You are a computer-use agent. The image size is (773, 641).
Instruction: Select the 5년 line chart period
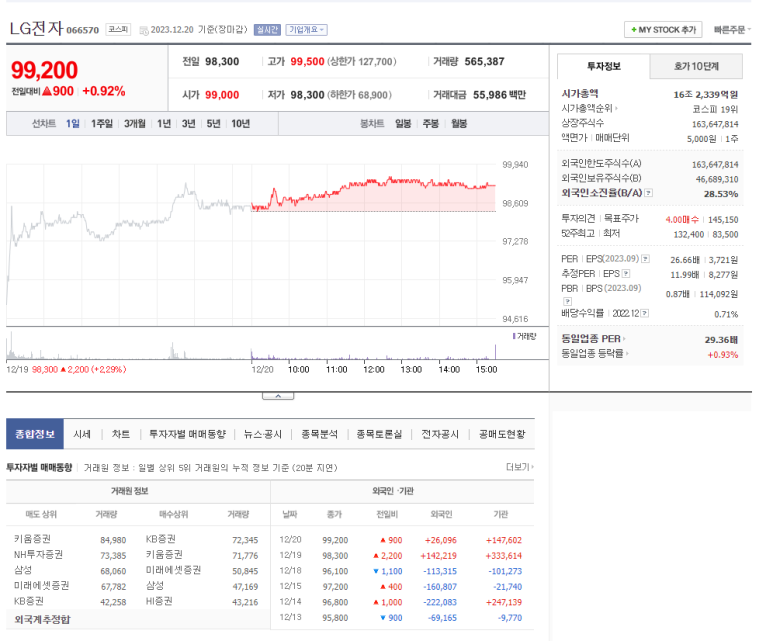213,124
